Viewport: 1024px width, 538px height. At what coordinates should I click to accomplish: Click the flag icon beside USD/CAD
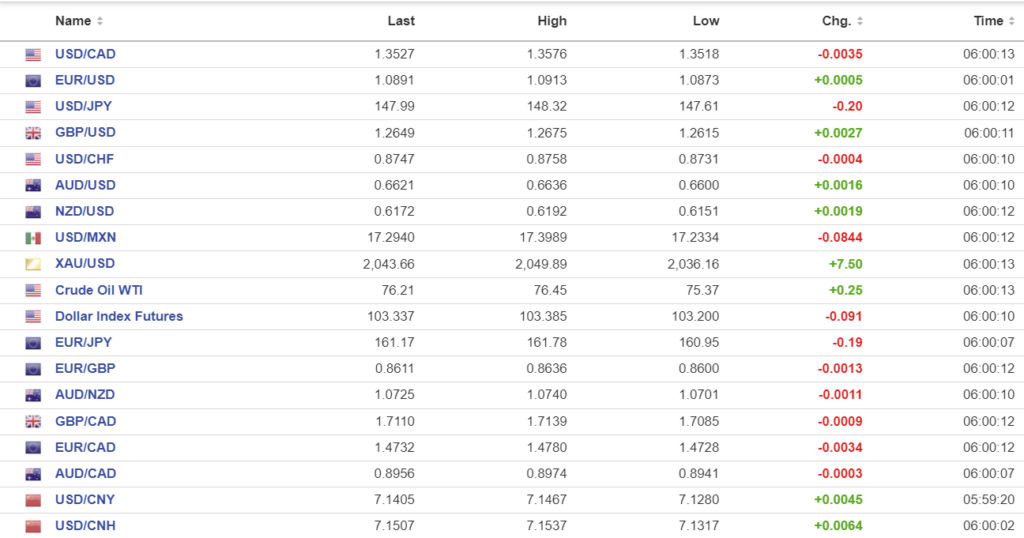pyautogui.click(x=33, y=55)
